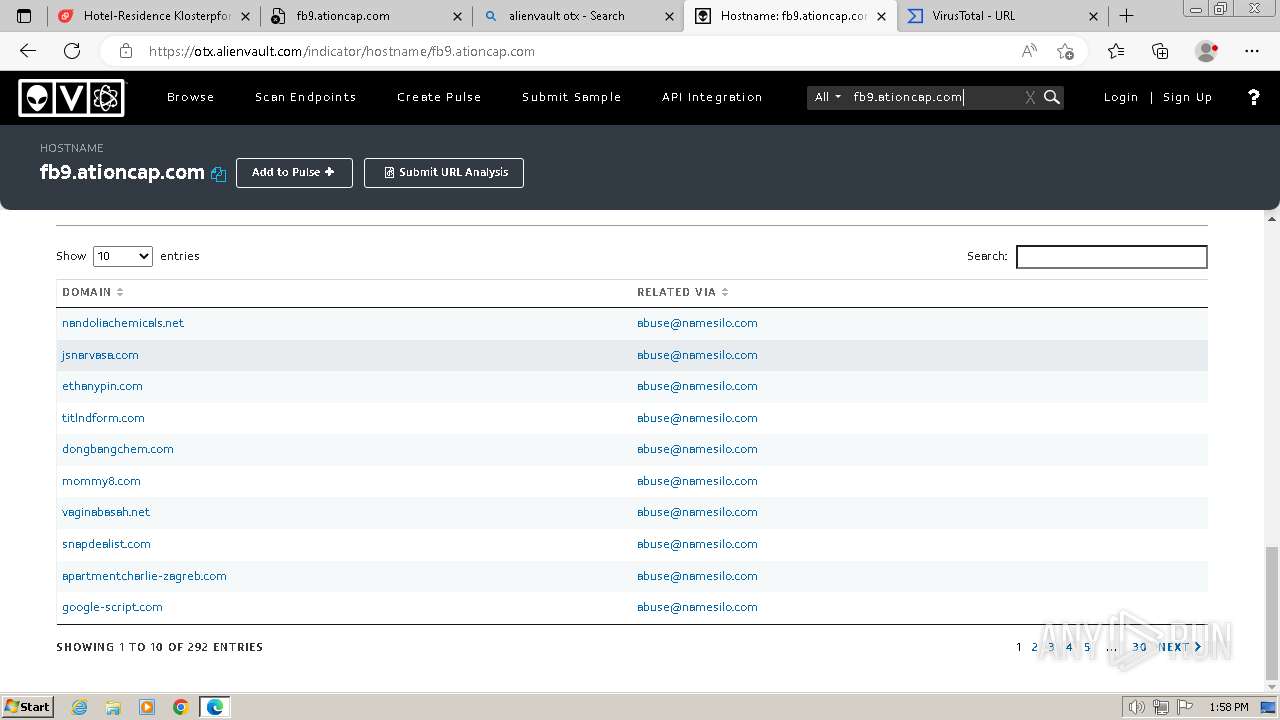Open the browser profile avatar
Viewport: 1280px width, 720px height.
pos(1207,51)
